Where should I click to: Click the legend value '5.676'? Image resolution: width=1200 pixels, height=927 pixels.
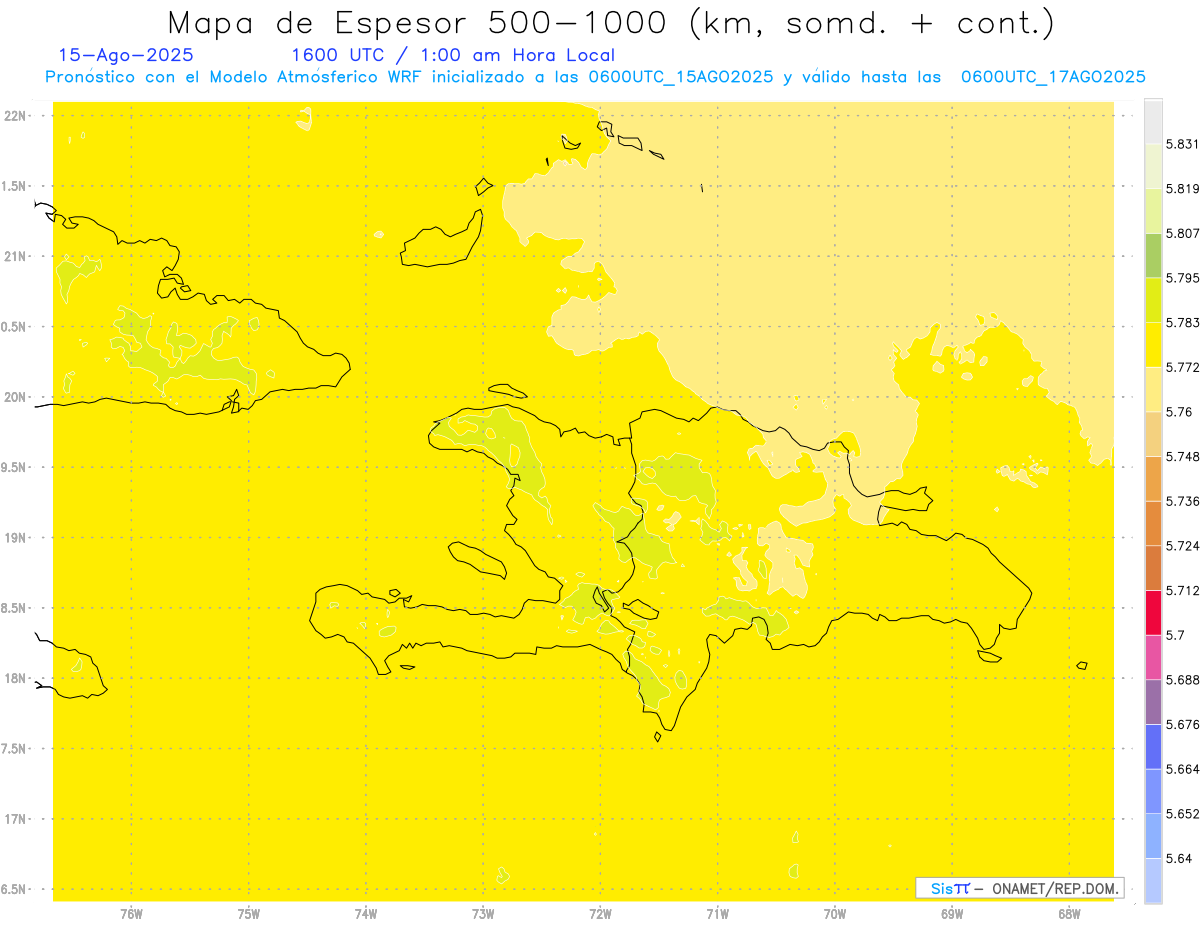(1182, 725)
